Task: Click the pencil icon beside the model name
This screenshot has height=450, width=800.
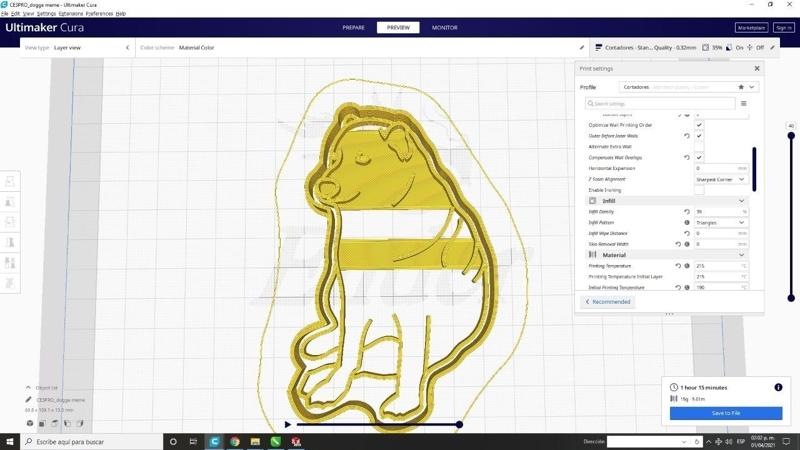Action: click(29, 400)
